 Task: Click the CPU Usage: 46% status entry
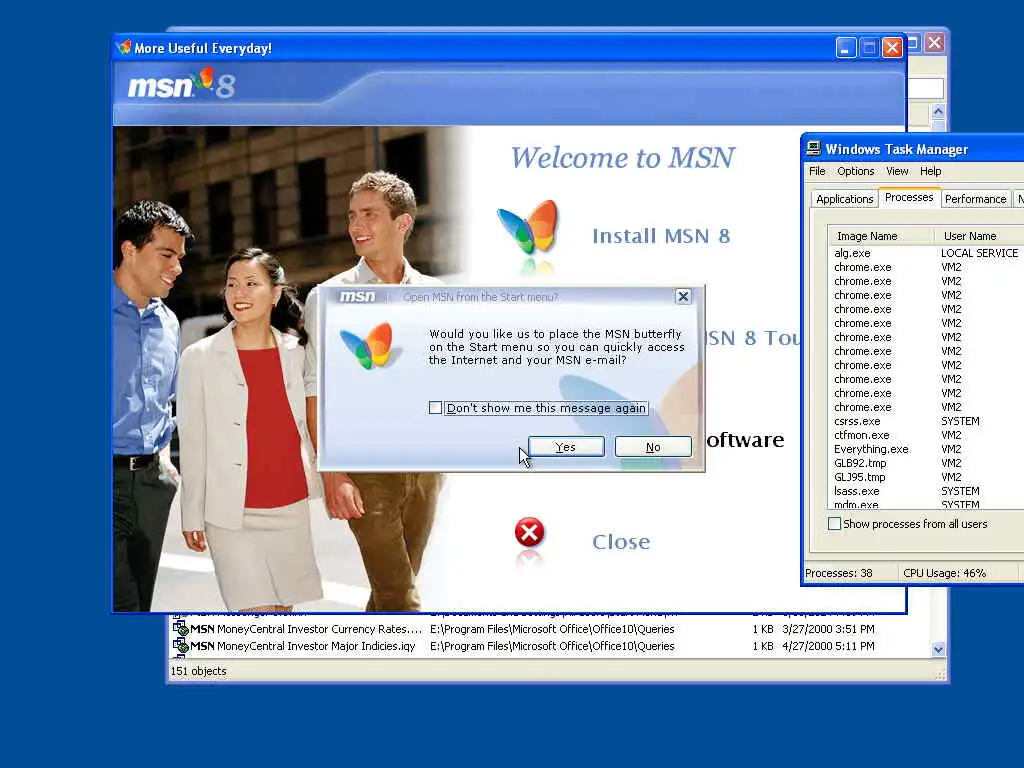coord(944,573)
